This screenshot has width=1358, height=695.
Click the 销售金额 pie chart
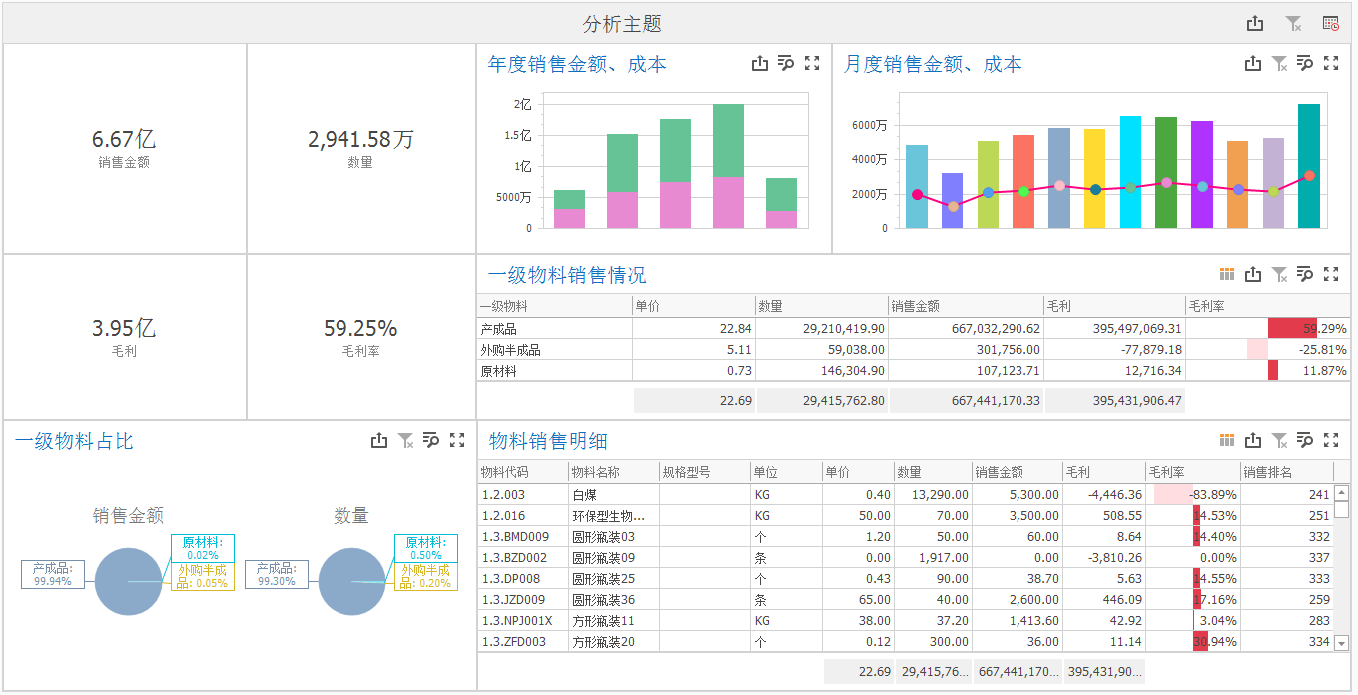click(128, 581)
